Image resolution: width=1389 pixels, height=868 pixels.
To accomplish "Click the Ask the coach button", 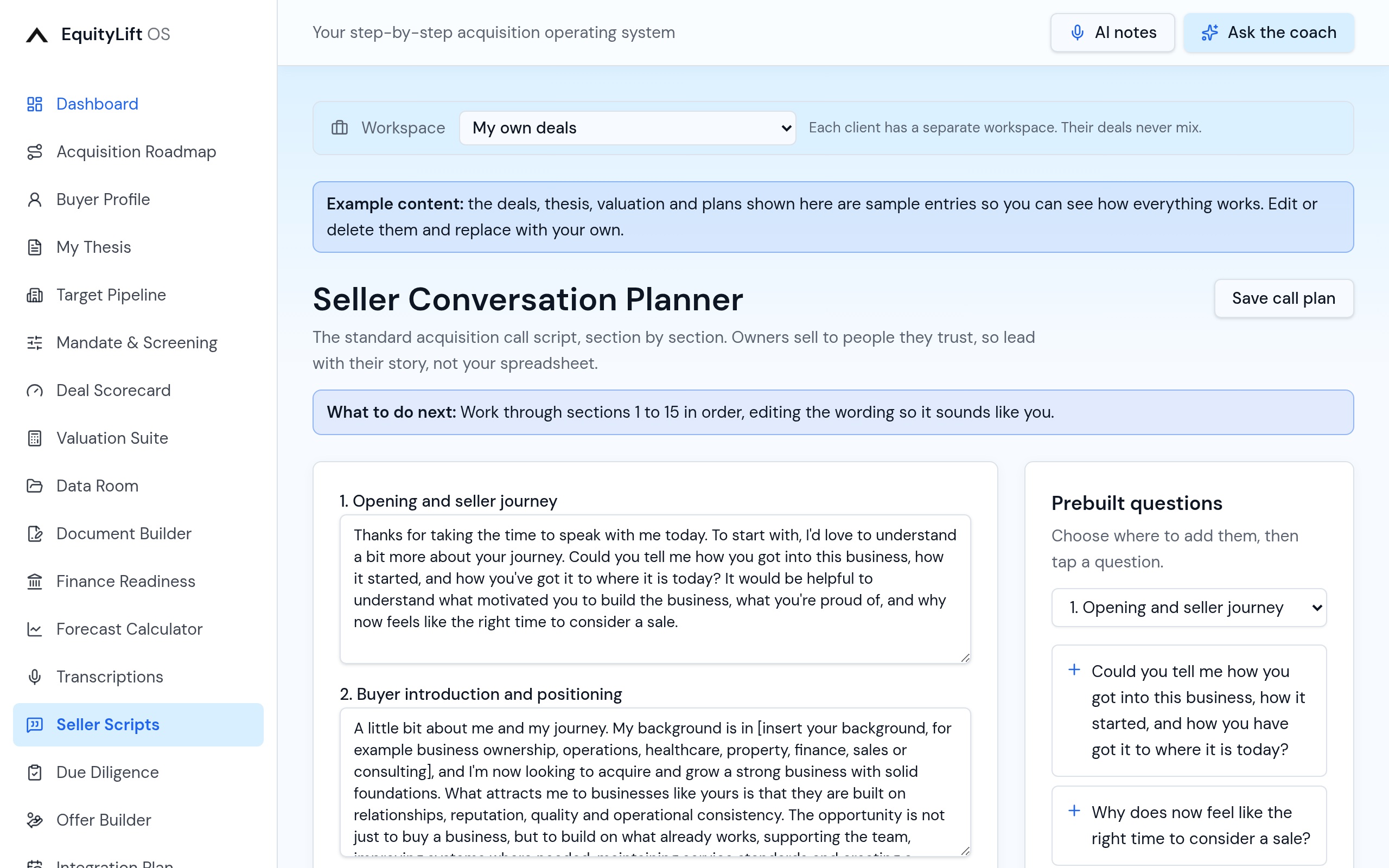I will [1269, 33].
